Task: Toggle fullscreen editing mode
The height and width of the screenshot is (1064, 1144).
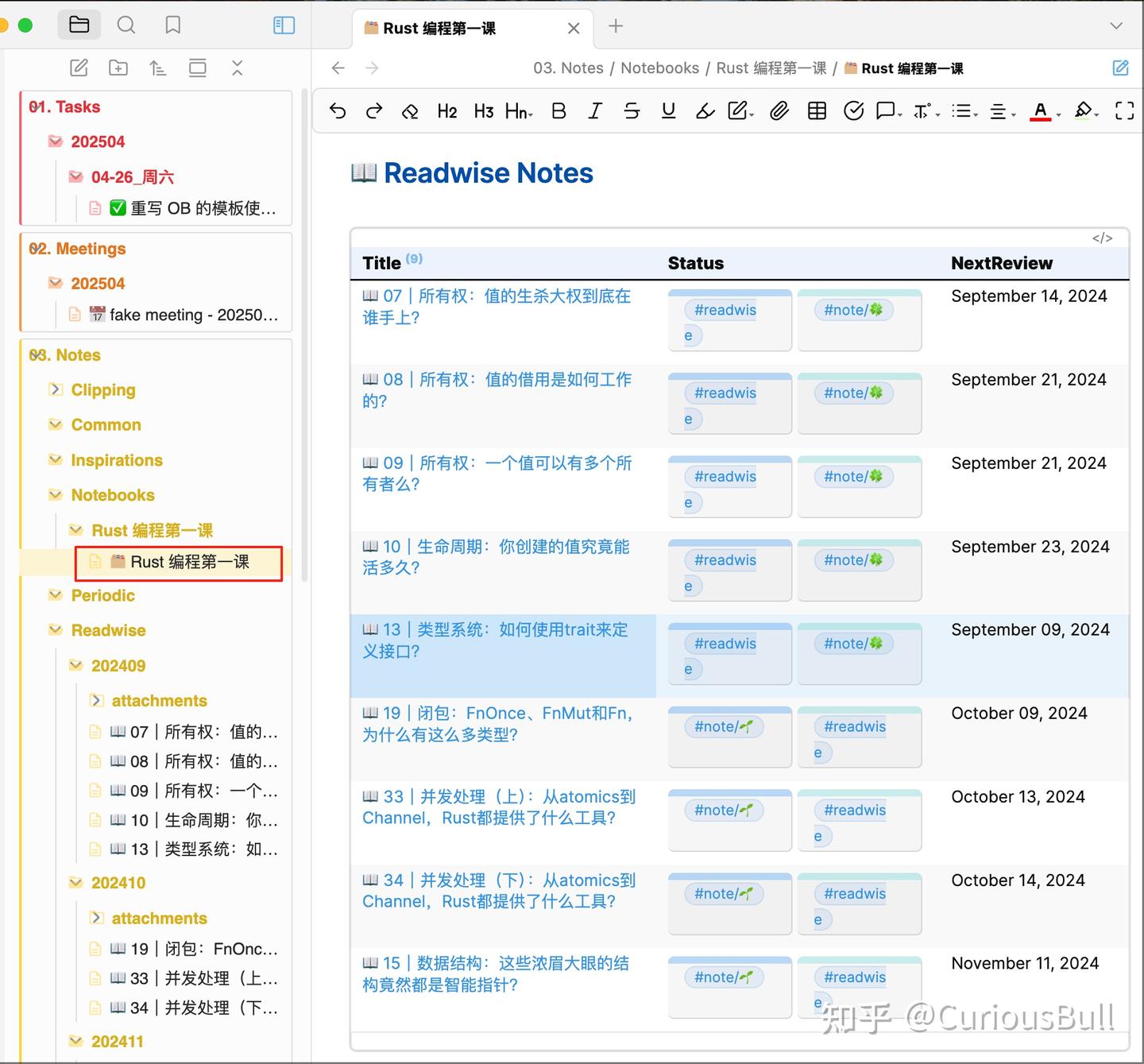Action: pos(1124,111)
